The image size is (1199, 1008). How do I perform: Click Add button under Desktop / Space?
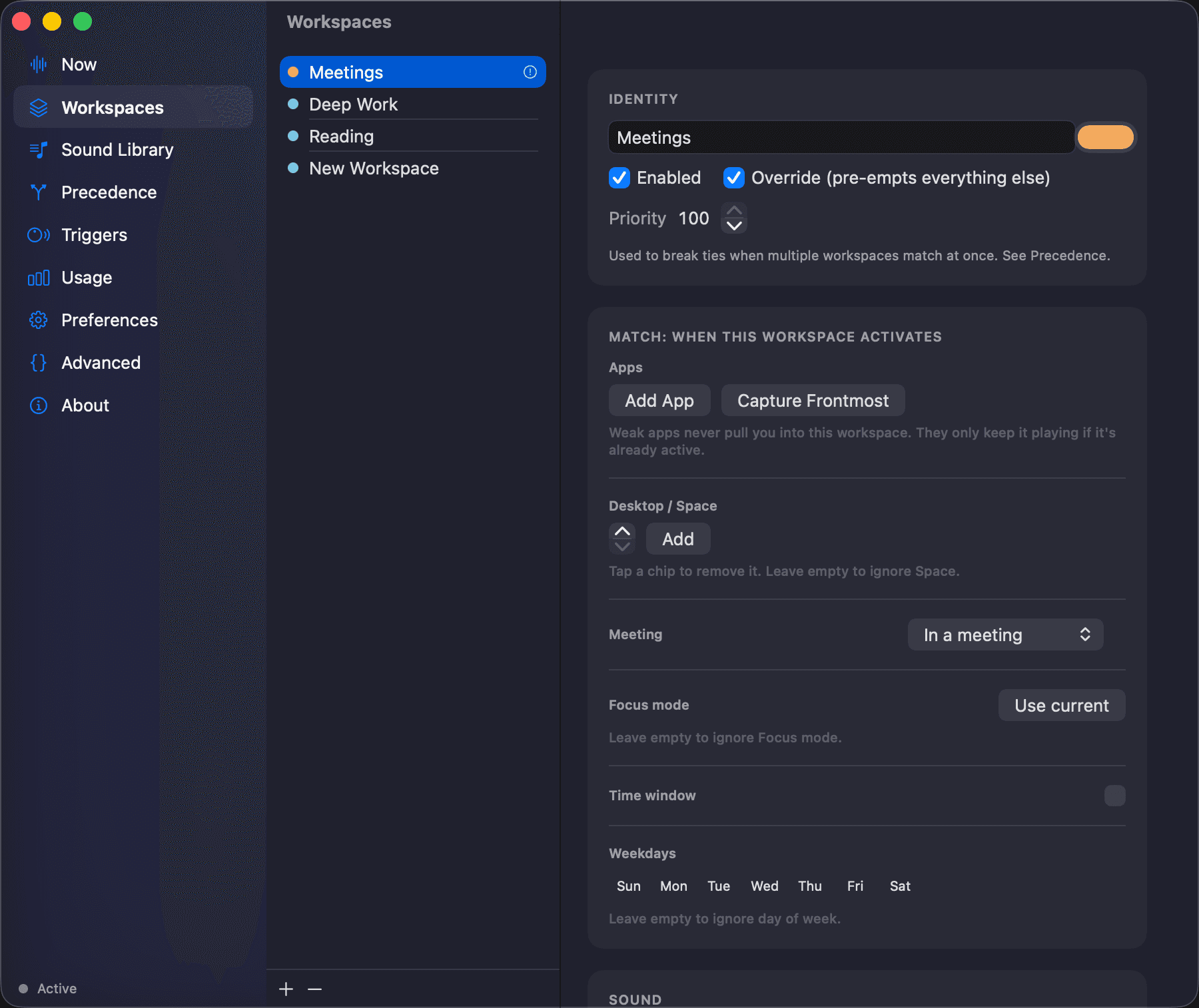(x=678, y=539)
